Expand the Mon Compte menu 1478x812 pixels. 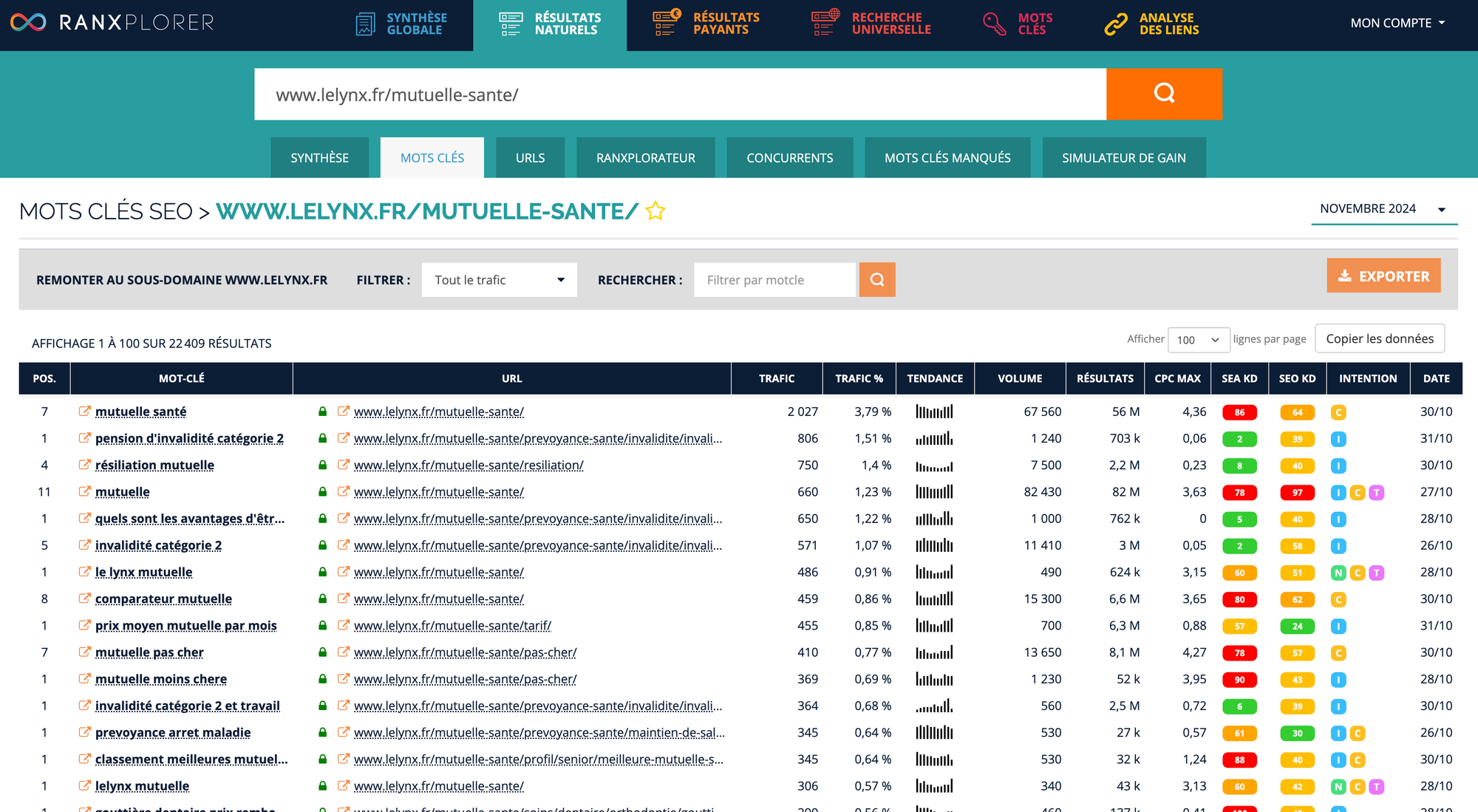(x=1397, y=23)
